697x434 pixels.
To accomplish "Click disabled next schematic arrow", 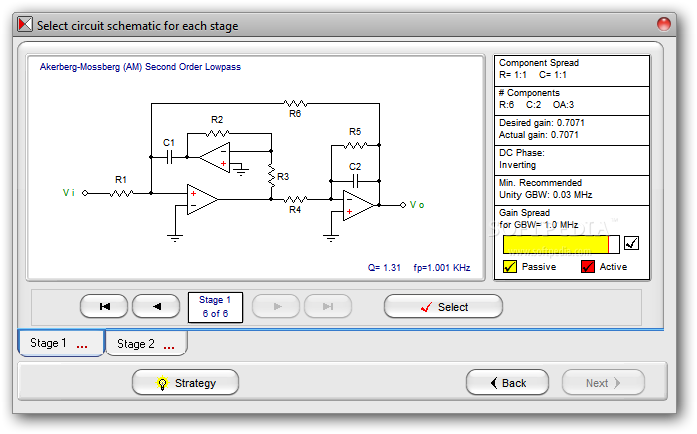I will click(x=276, y=306).
